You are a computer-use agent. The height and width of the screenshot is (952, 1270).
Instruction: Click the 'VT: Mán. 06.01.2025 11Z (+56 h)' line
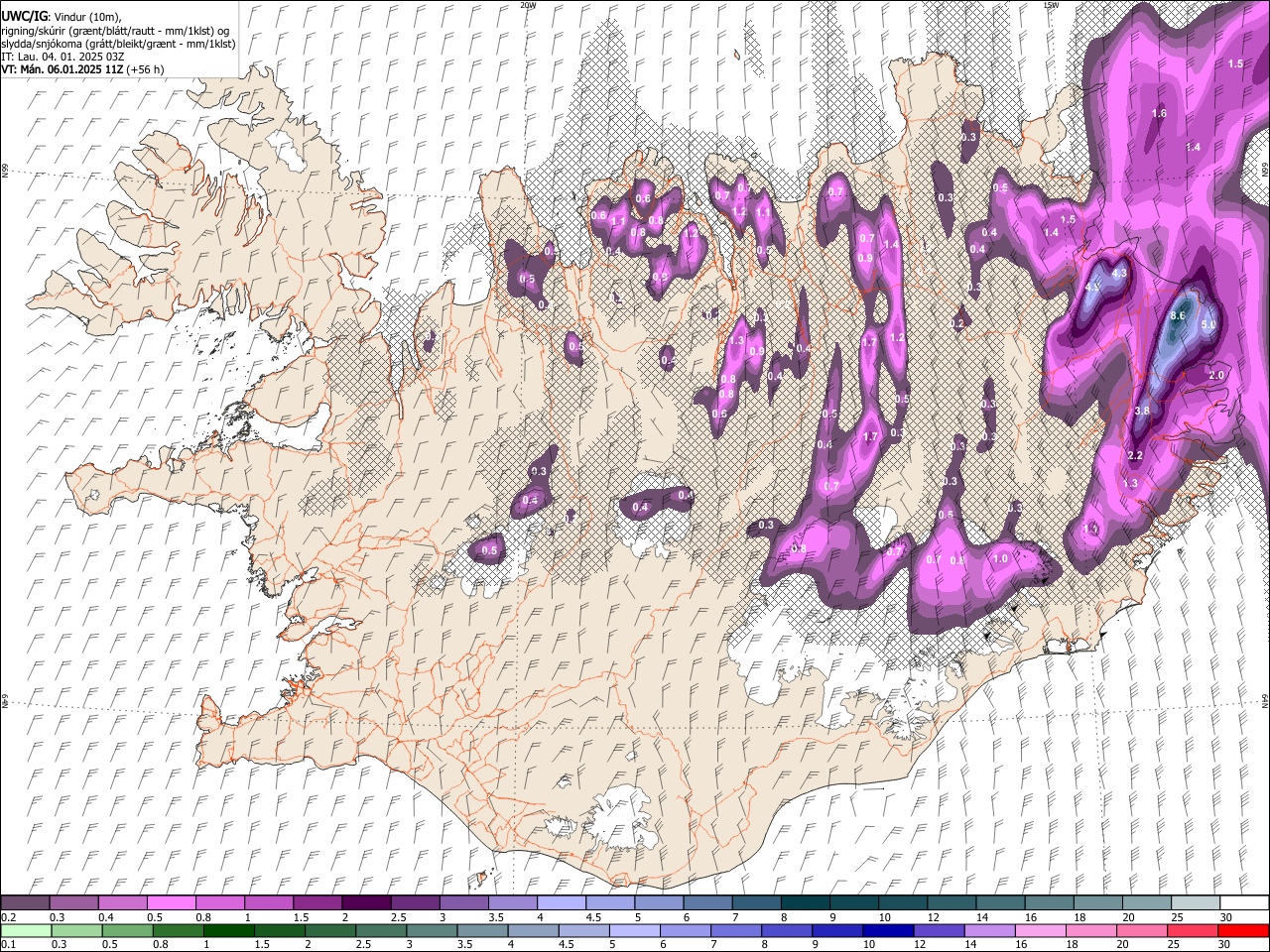pos(82,69)
